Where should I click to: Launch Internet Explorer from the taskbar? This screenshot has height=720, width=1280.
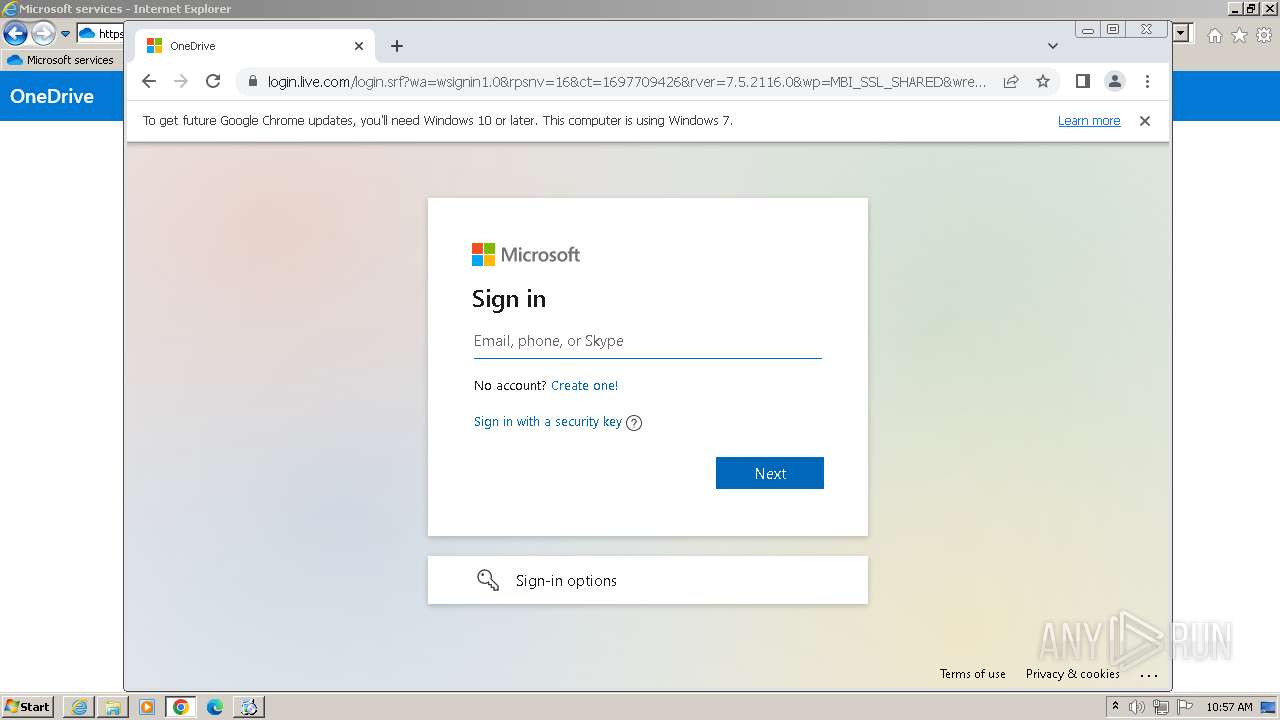(79, 707)
